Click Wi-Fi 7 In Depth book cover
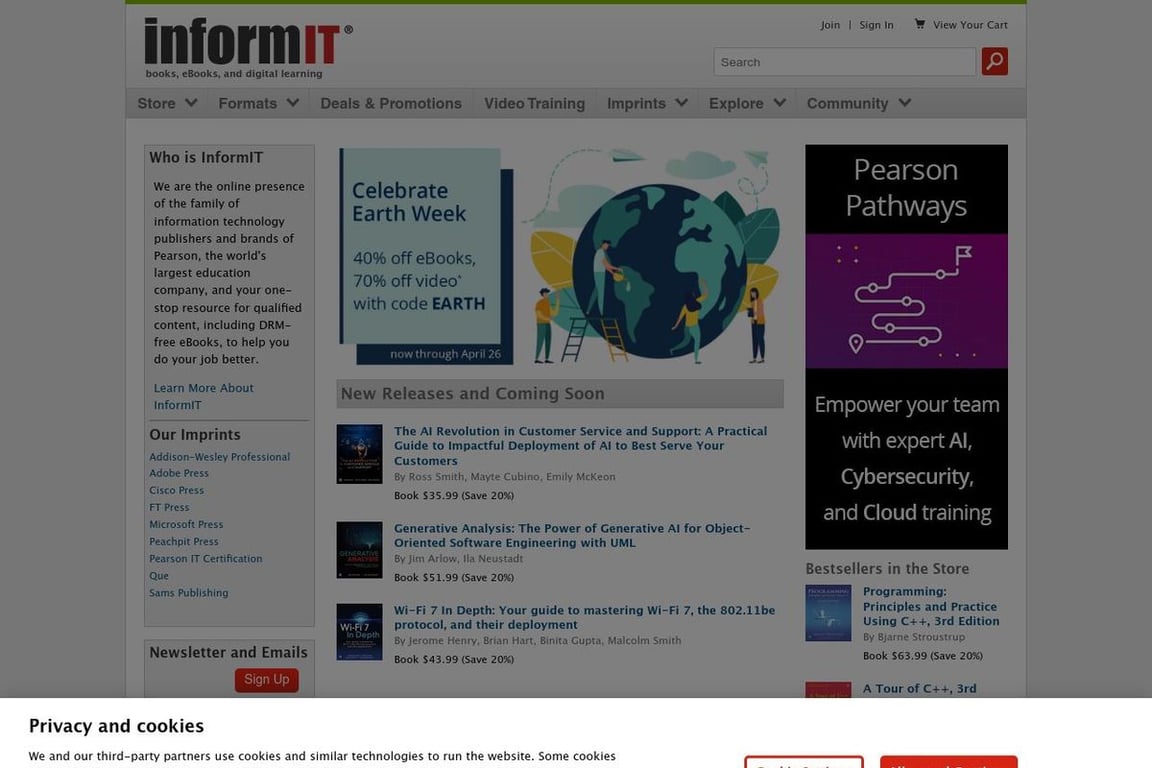Image resolution: width=1152 pixels, height=768 pixels. pos(359,632)
